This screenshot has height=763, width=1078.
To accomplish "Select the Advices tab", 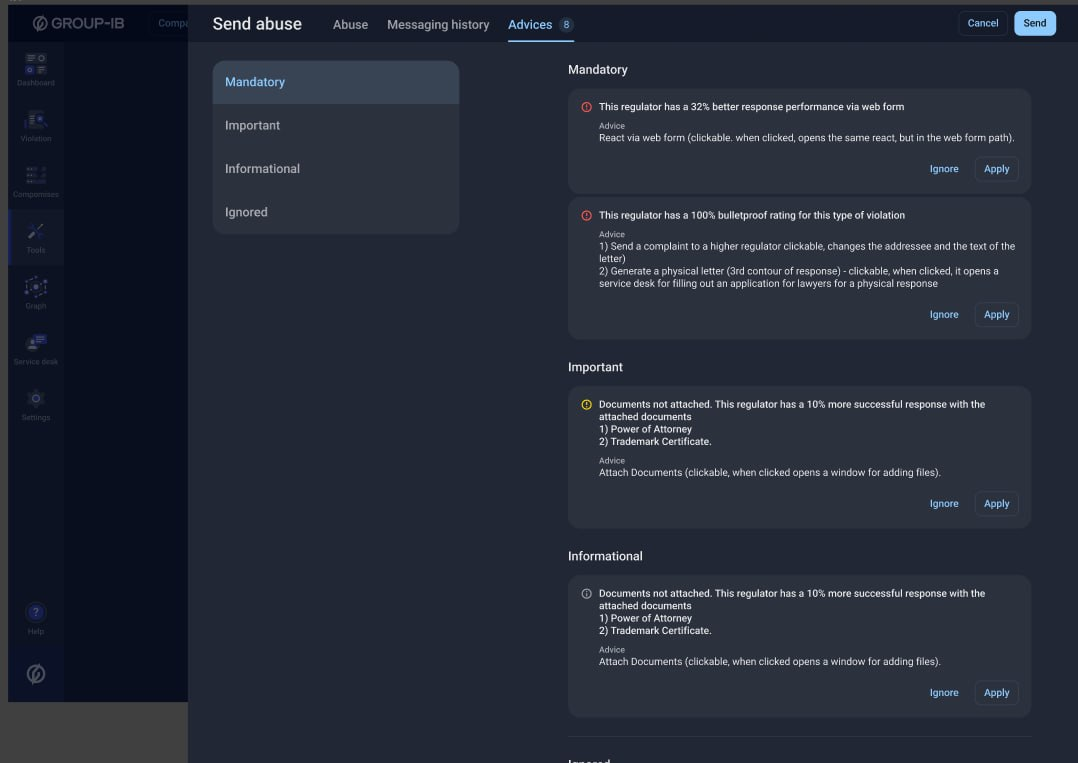I will [531, 23].
